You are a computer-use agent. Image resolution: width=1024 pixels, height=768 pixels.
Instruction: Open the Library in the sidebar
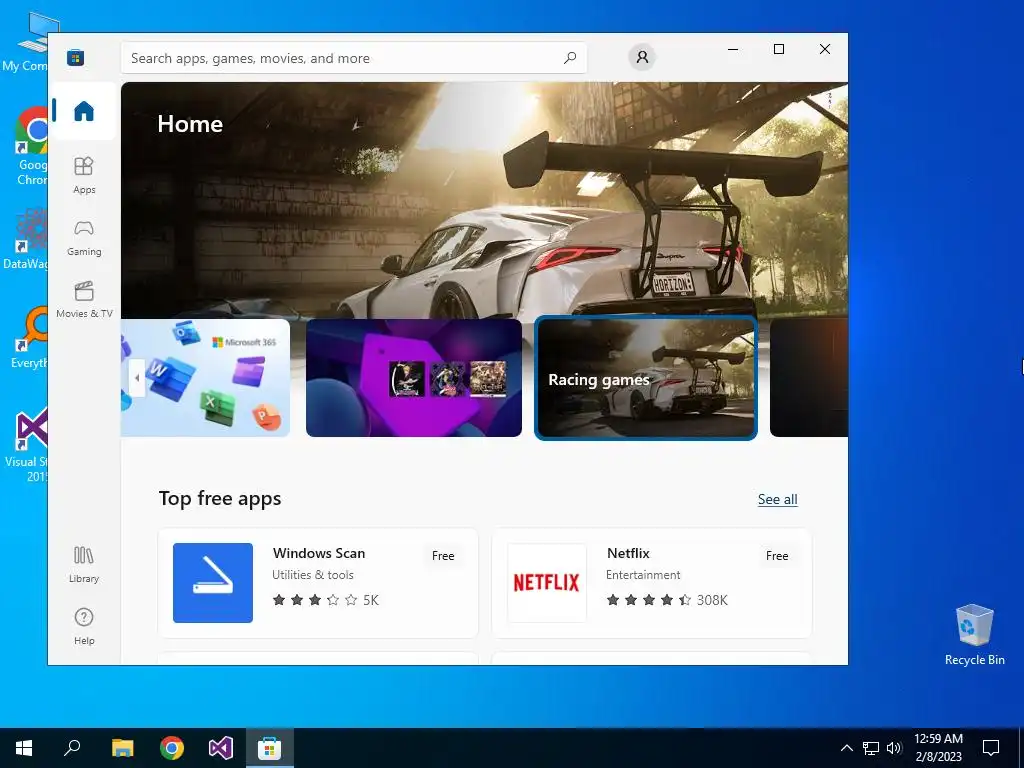pos(84,564)
